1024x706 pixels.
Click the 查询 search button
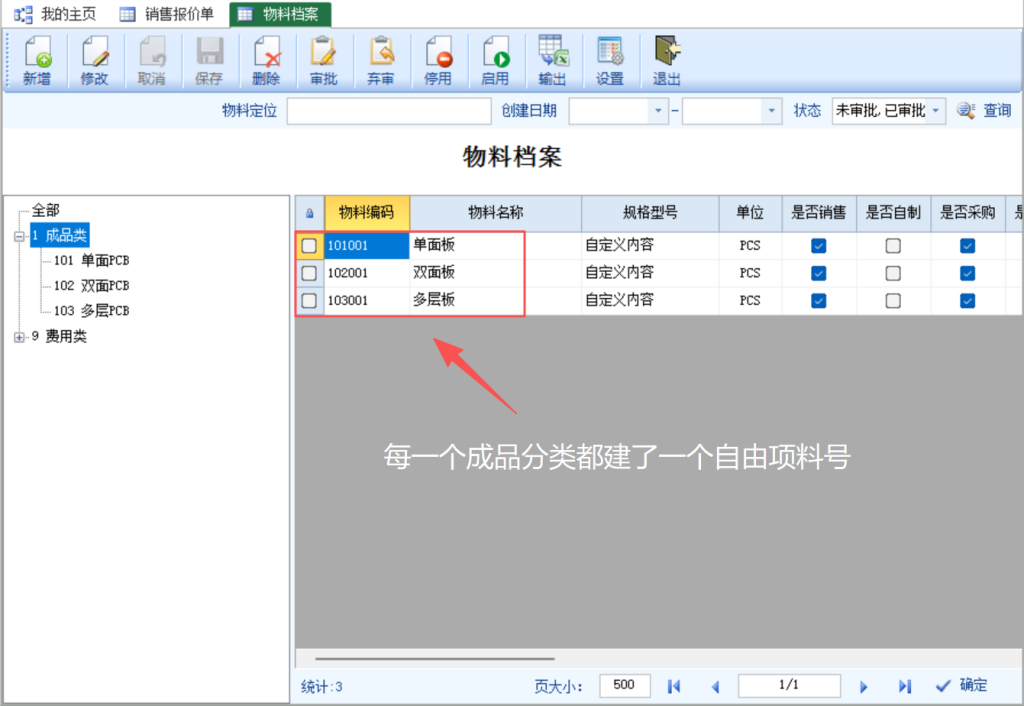click(x=984, y=111)
